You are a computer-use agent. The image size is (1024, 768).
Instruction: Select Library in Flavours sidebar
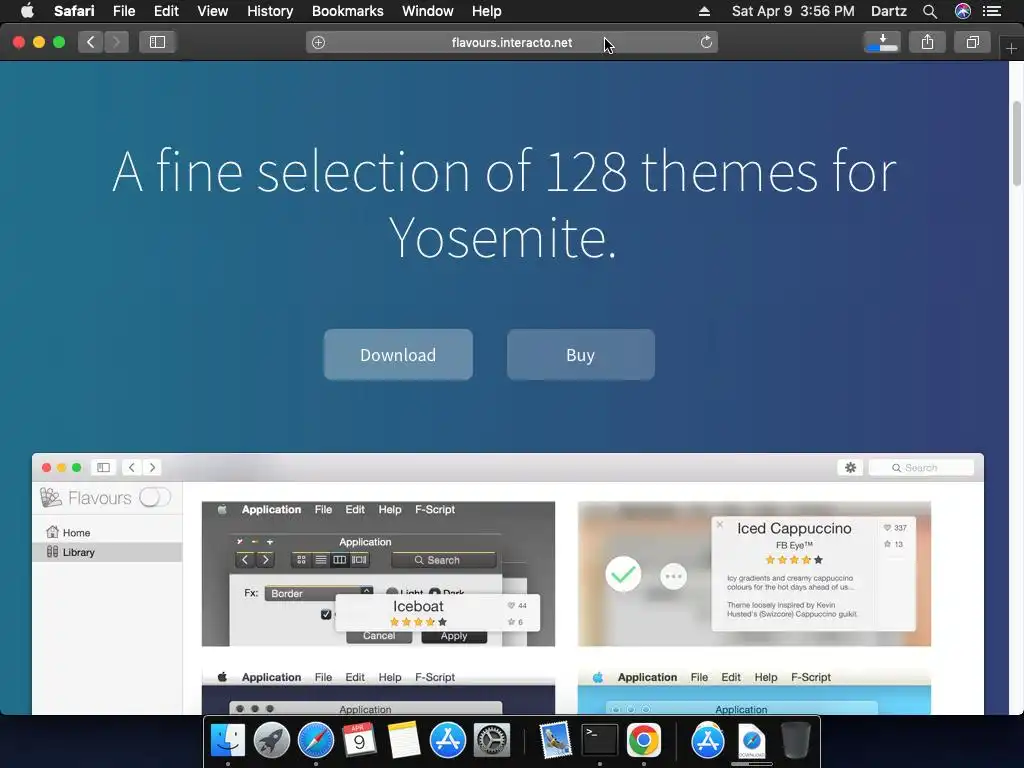107,552
